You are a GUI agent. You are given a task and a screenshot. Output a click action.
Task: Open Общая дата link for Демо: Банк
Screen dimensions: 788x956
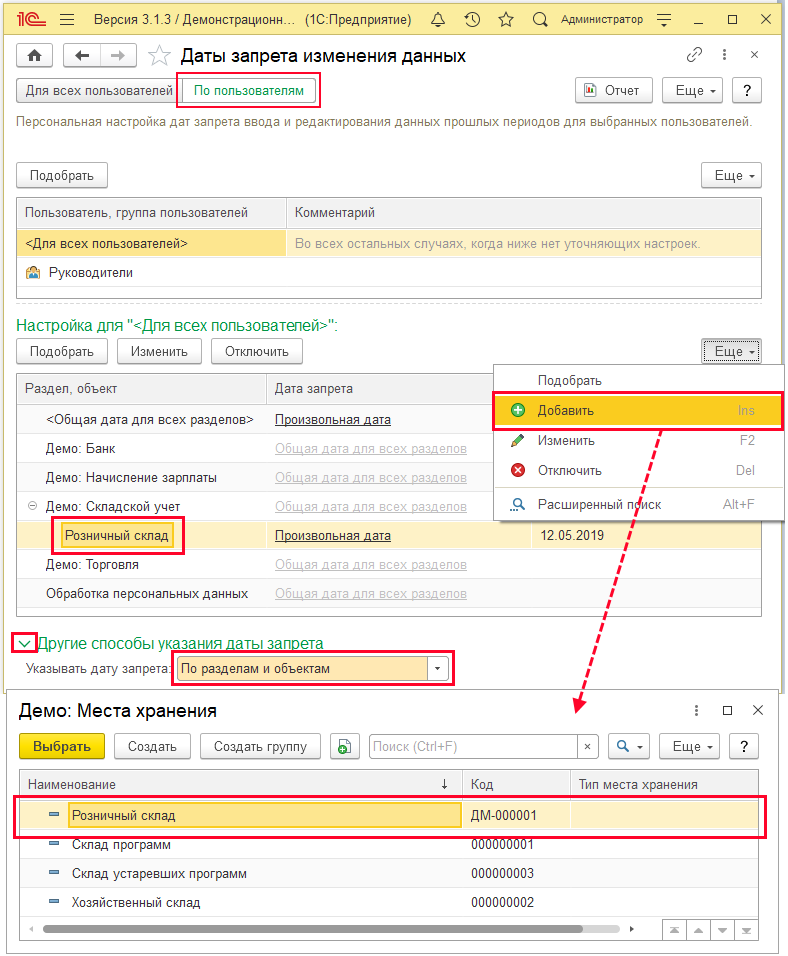click(x=371, y=449)
